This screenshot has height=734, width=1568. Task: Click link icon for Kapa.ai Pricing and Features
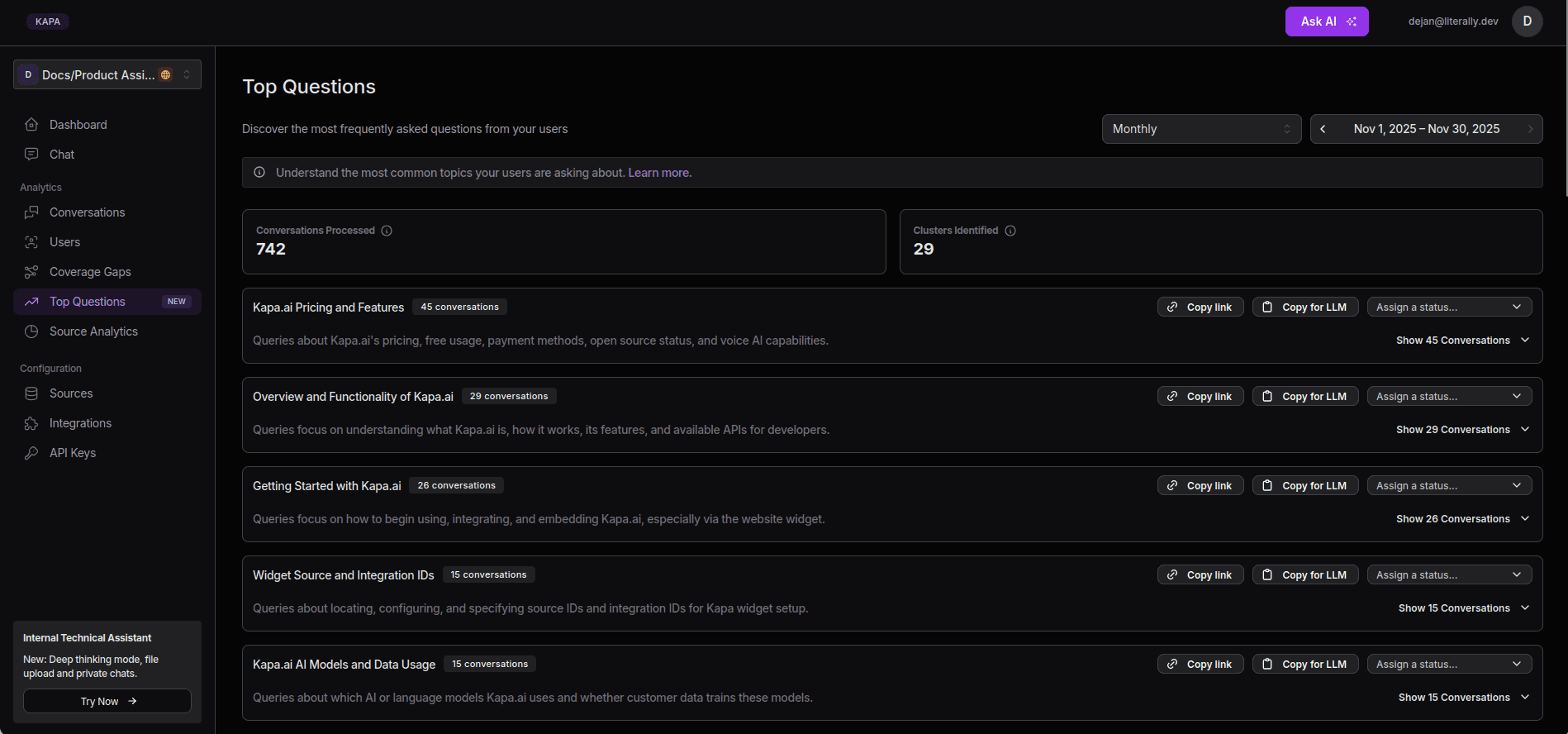pos(1172,307)
